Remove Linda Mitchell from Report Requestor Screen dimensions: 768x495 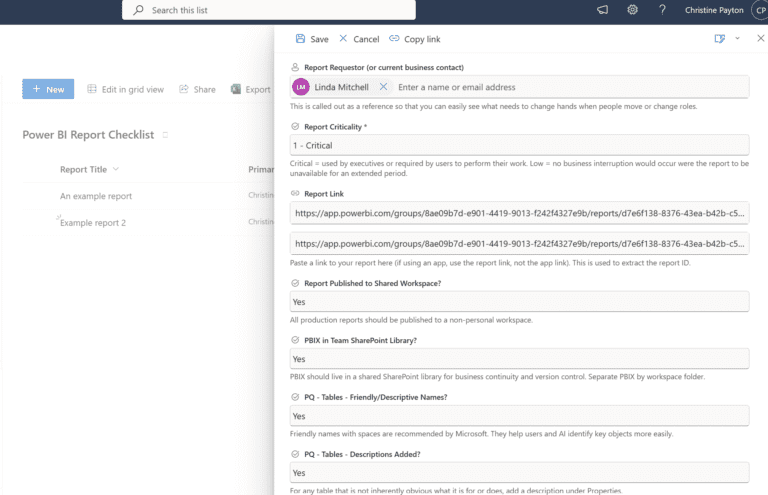pyautogui.click(x=383, y=87)
